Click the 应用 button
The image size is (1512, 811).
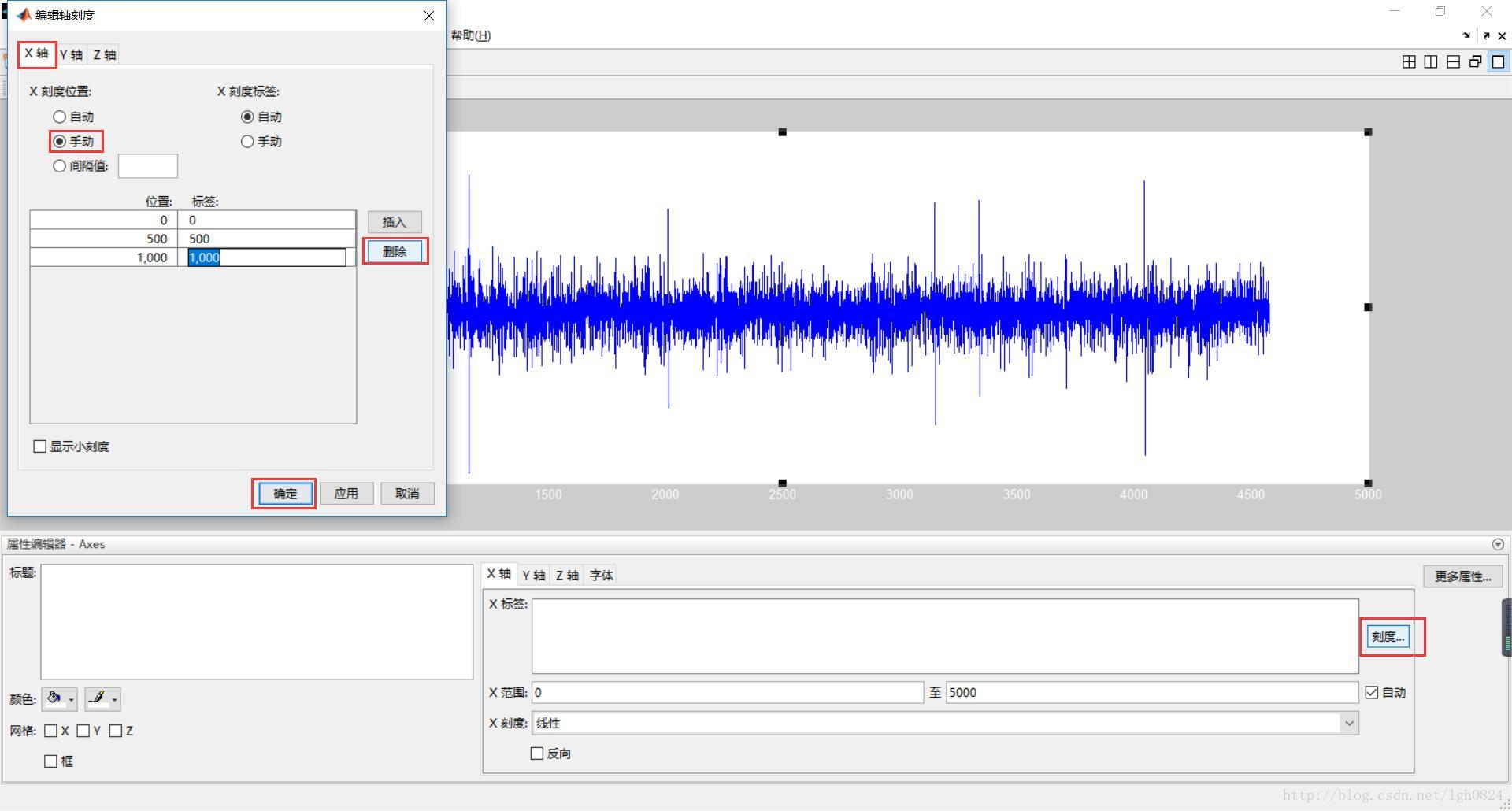point(346,494)
